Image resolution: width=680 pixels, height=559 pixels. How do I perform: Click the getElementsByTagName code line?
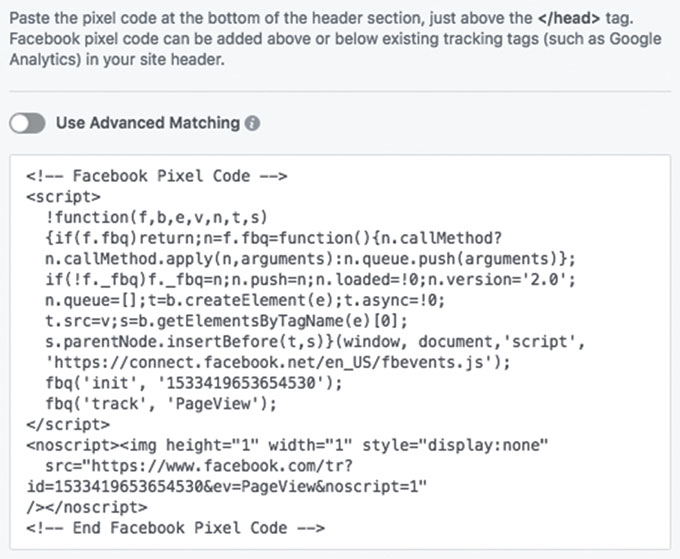pos(226,321)
